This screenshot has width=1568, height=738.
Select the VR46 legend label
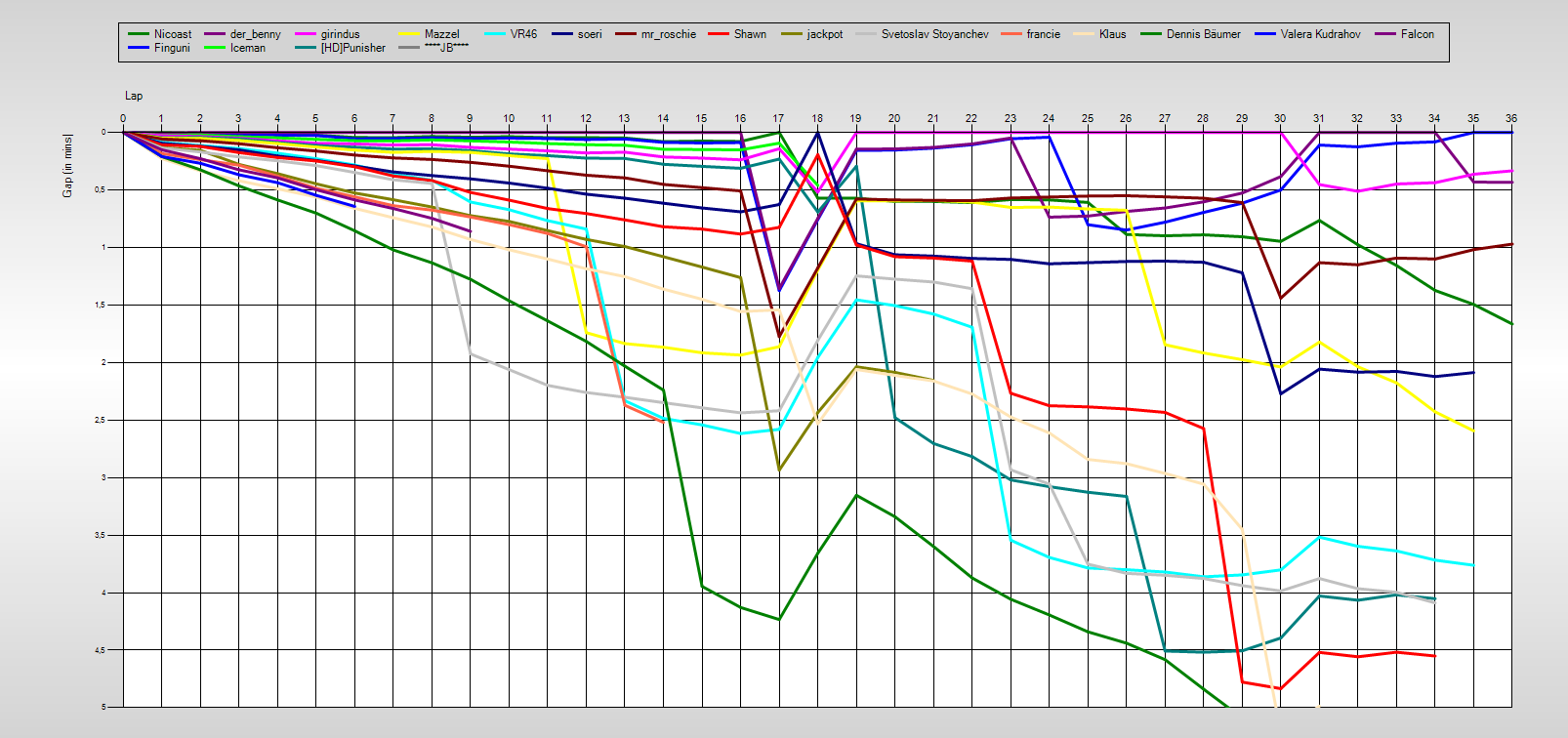tap(523, 34)
